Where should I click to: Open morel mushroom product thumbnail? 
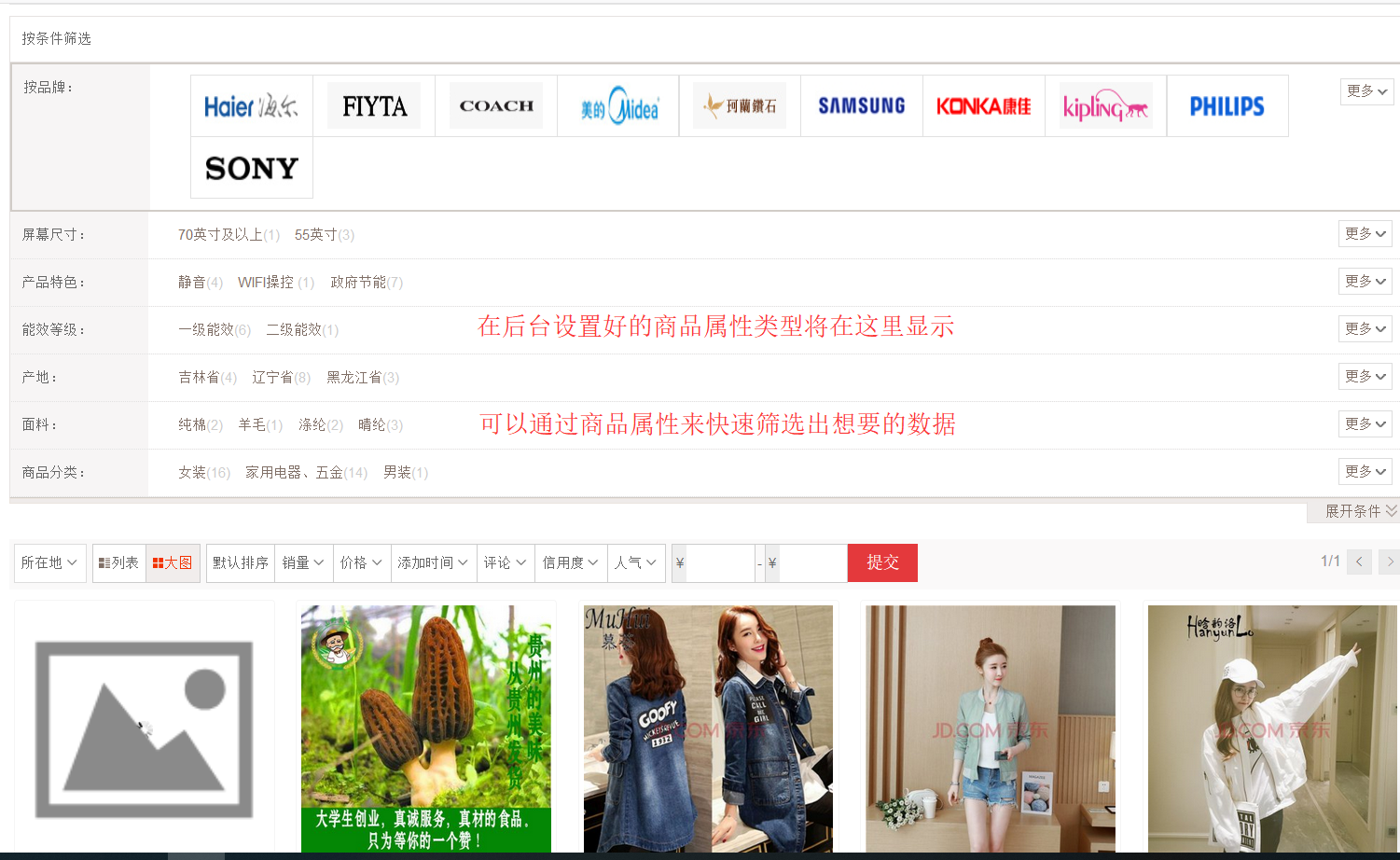point(426,728)
